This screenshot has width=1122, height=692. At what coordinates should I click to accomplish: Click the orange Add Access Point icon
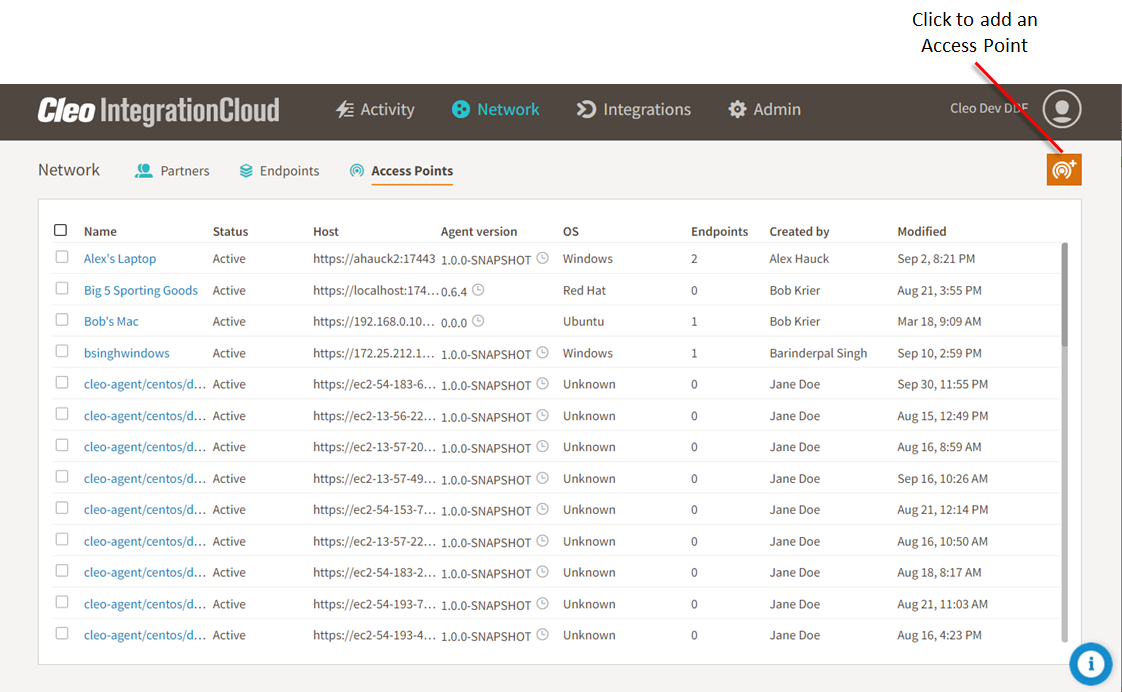(x=1064, y=169)
